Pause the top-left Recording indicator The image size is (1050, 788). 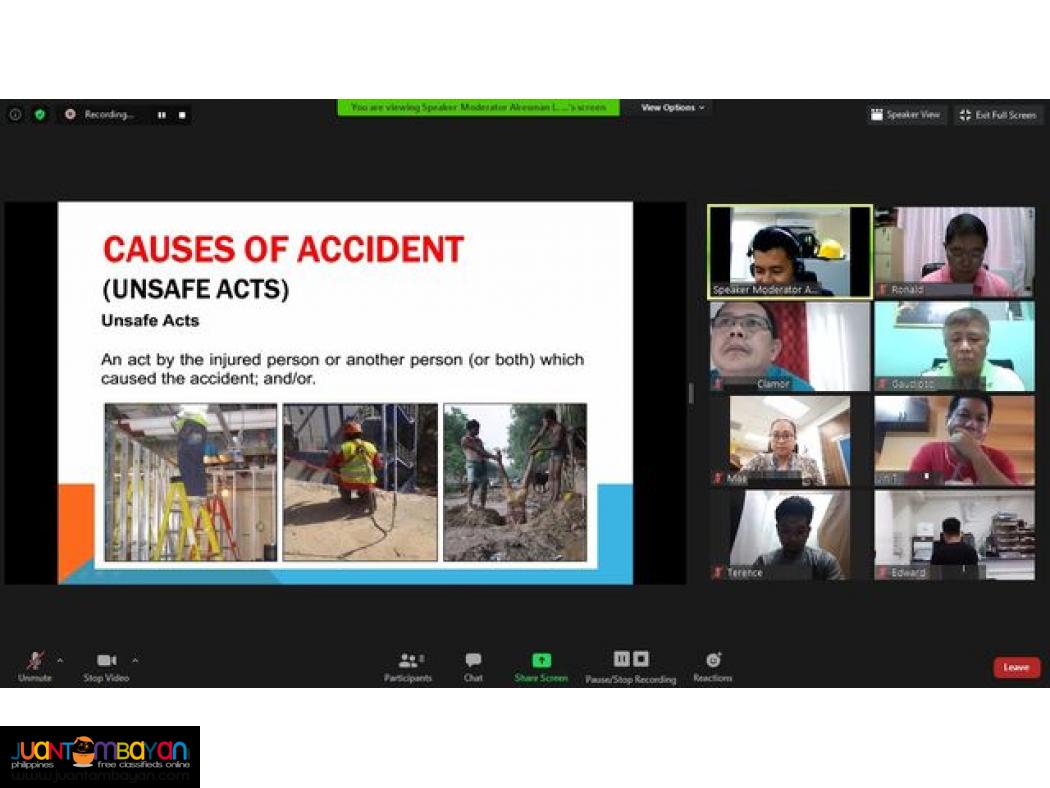pyautogui.click(x=161, y=115)
